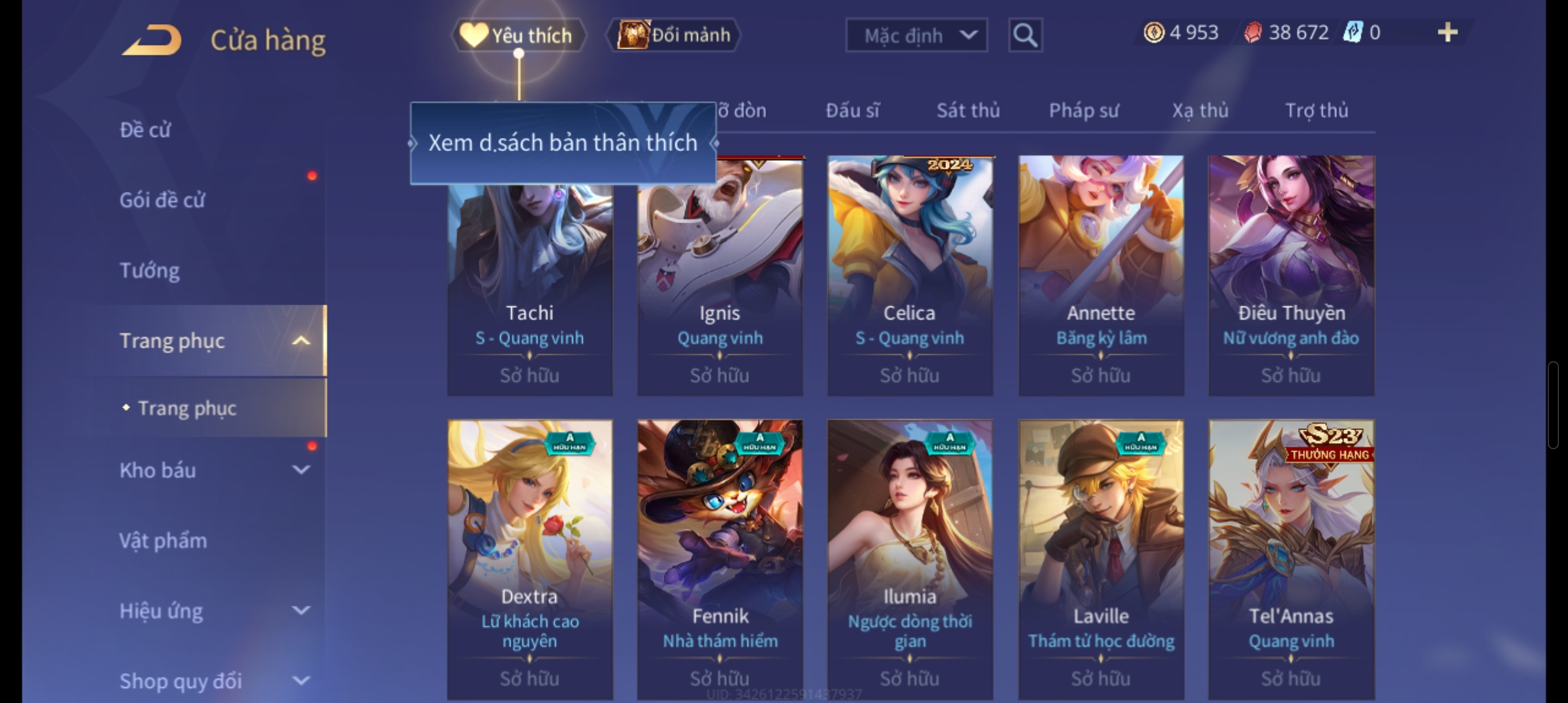This screenshot has height=703, width=1568.
Task: Switch to the Sát thủ tab
Action: 968,111
